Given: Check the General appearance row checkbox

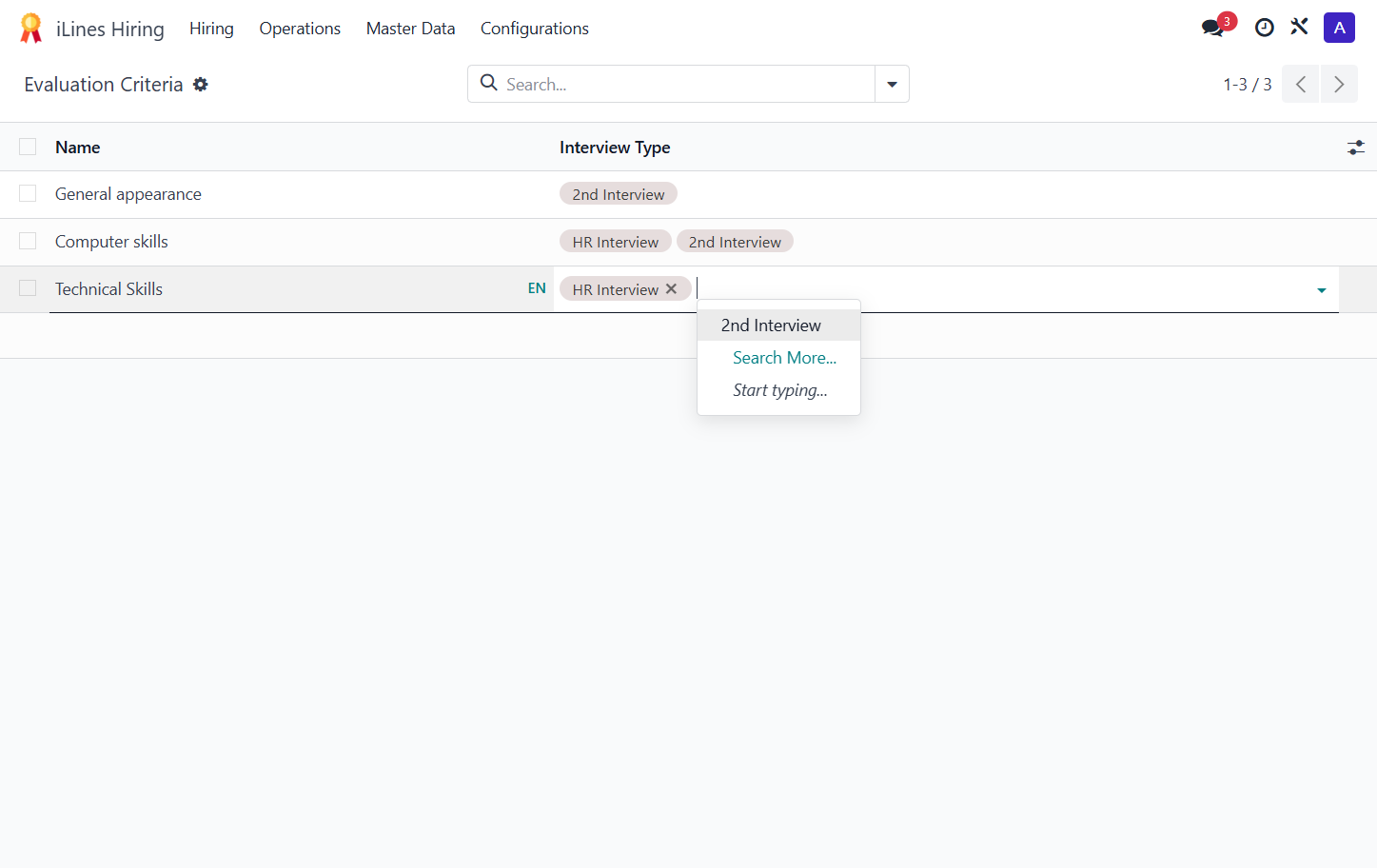Looking at the screenshot, I should pos(28,194).
